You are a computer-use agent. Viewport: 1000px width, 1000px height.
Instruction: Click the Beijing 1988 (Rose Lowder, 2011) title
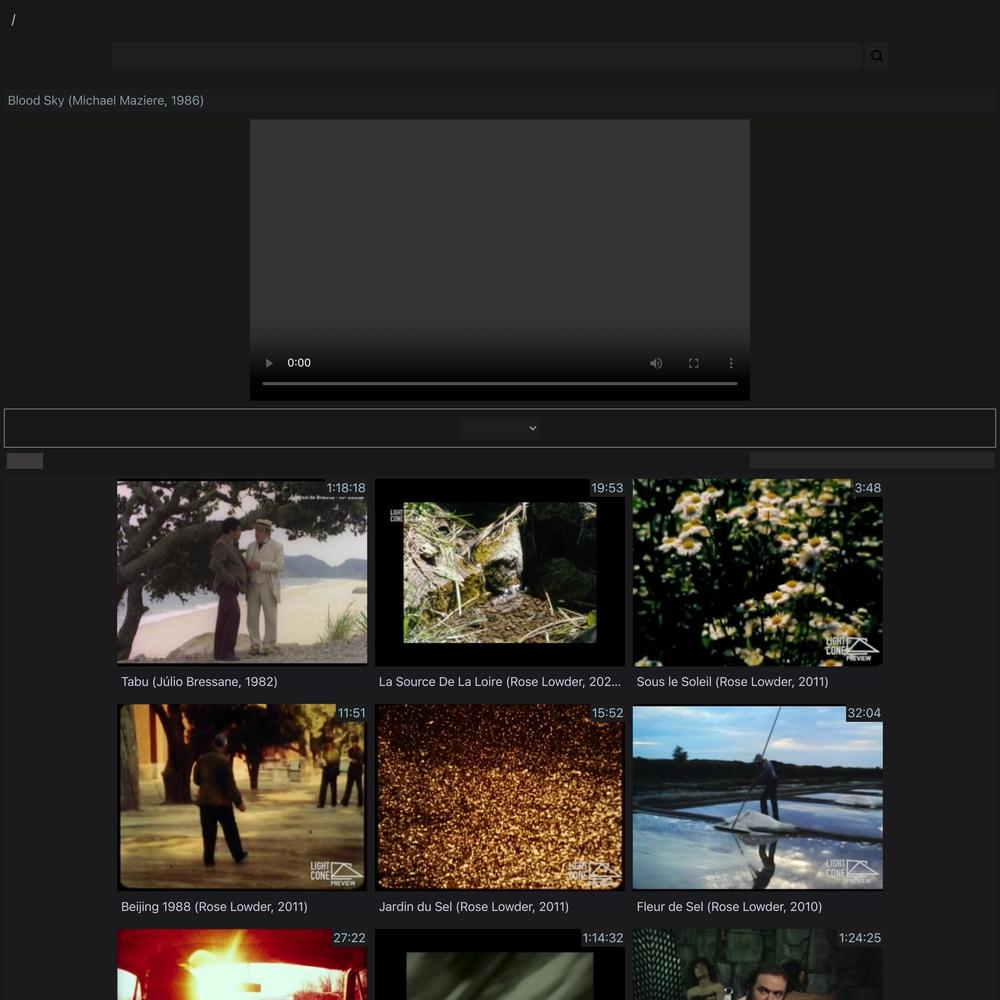214,907
